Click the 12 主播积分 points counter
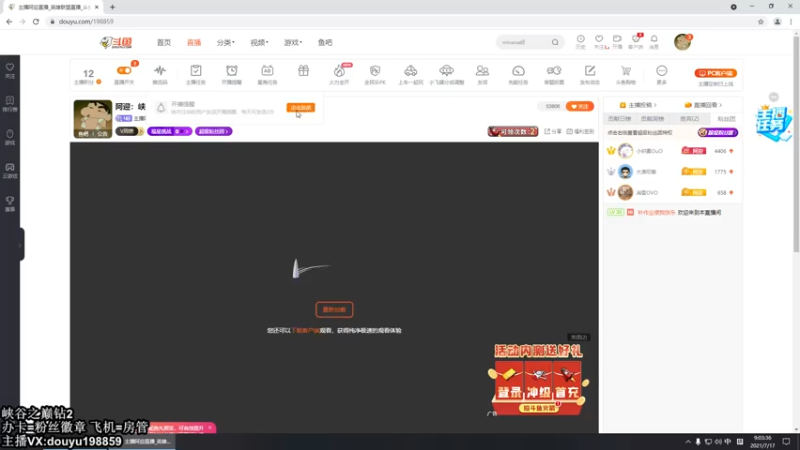Screen dimensions: 800x450 click(88, 76)
